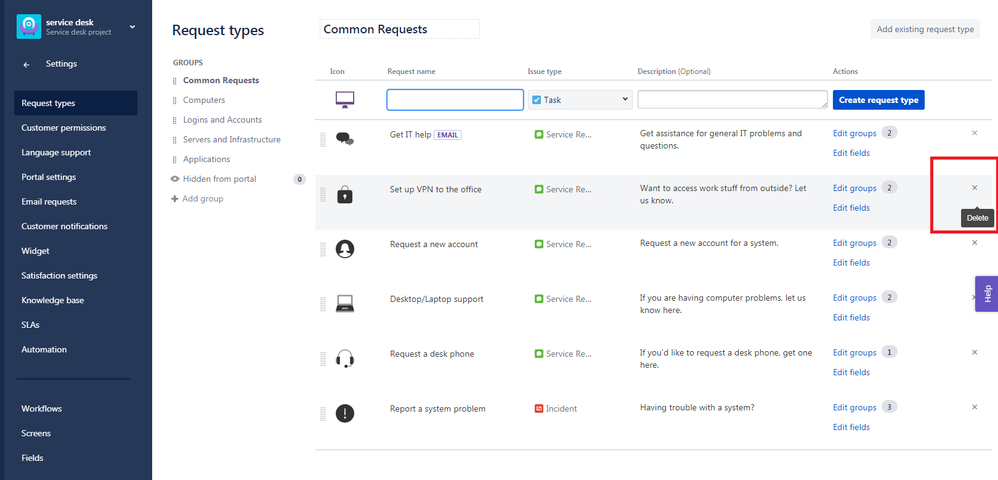This screenshot has width=998, height=480.
Task: Click the Get IT help chat bubbles icon
Action: coord(344,139)
